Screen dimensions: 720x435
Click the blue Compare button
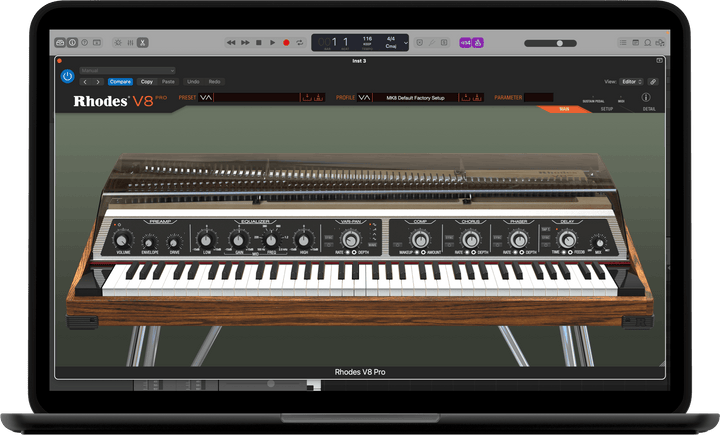[120, 82]
